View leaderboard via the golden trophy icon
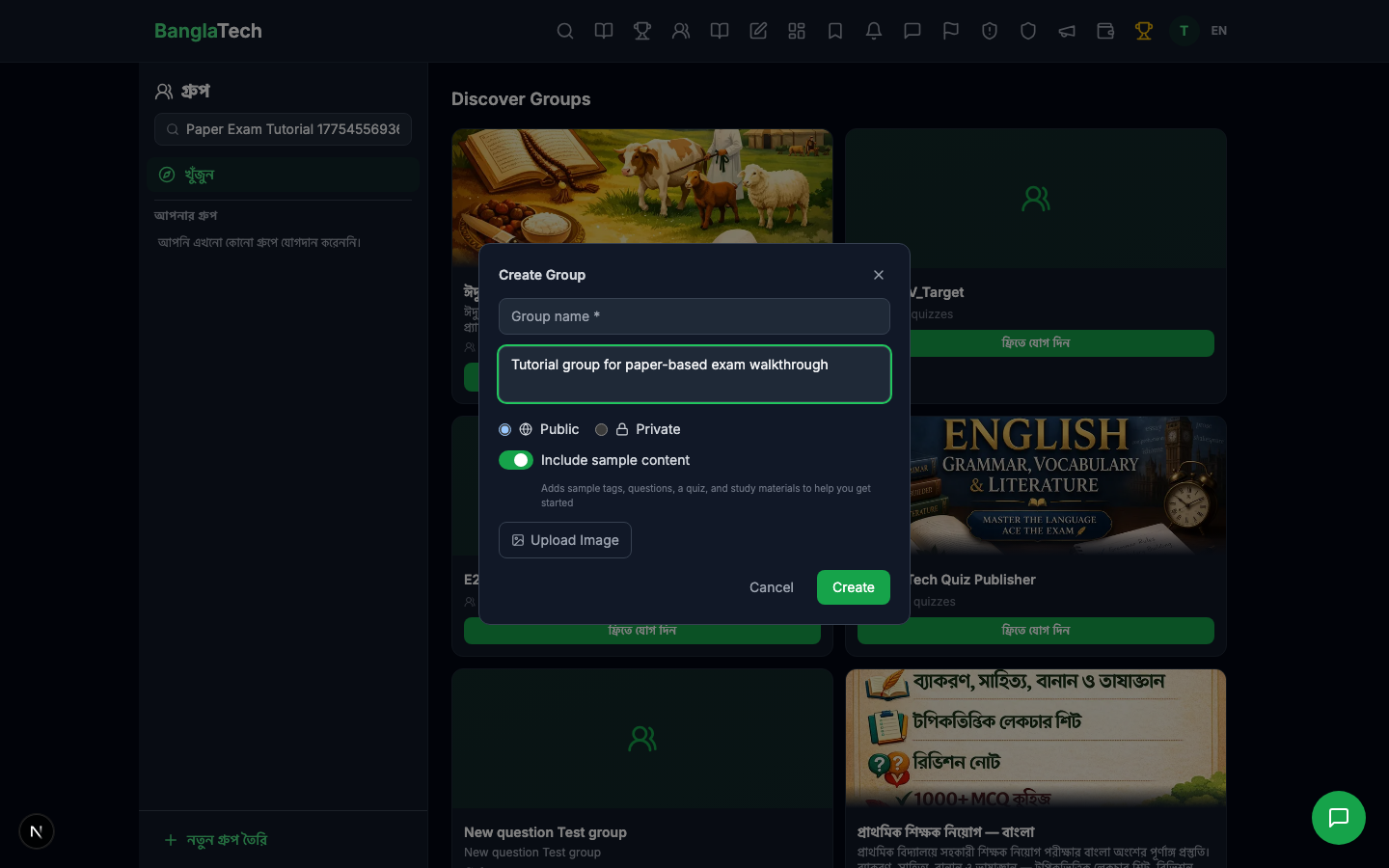1389x868 pixels. click(1144, 31)
